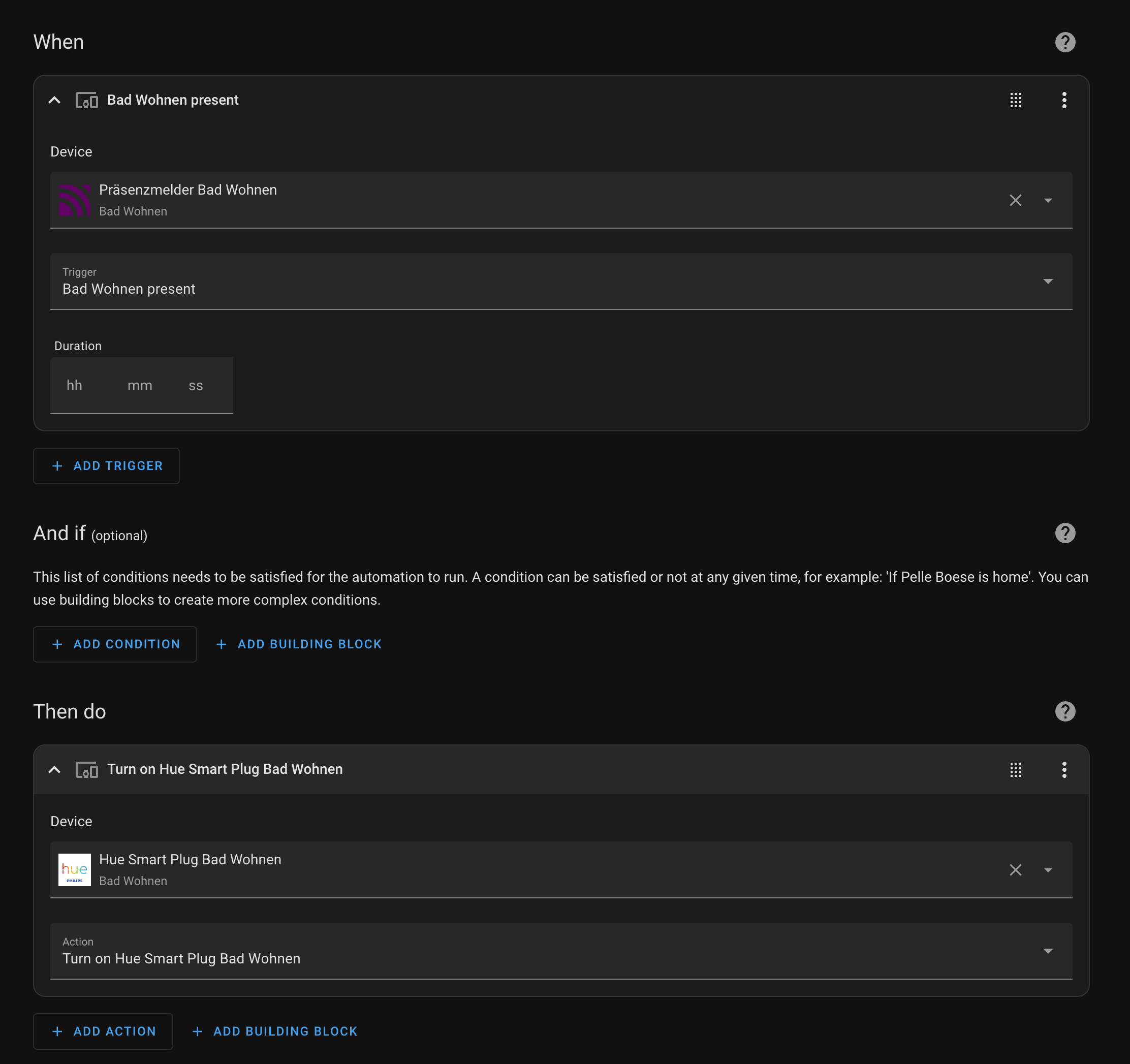Select the Präsenzmelder Bad Wohnen device name
This screenshot has width=1130, height=1064.
tap(188, 190)
